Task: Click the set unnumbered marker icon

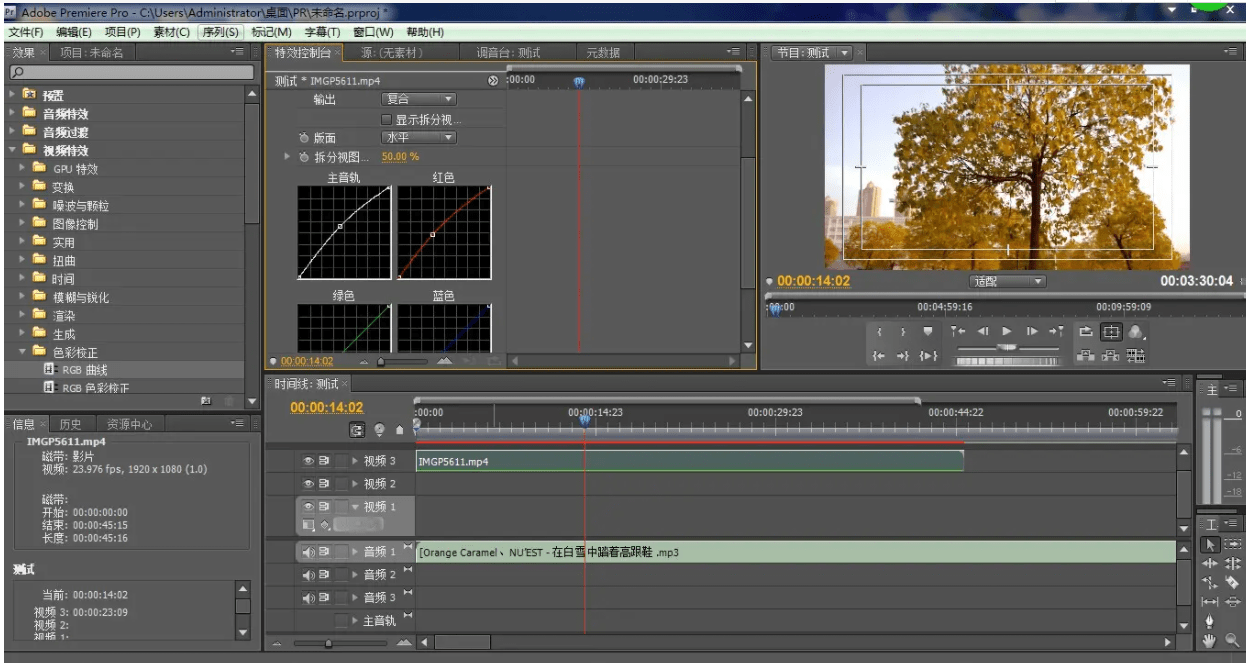Action: (928, 331)
